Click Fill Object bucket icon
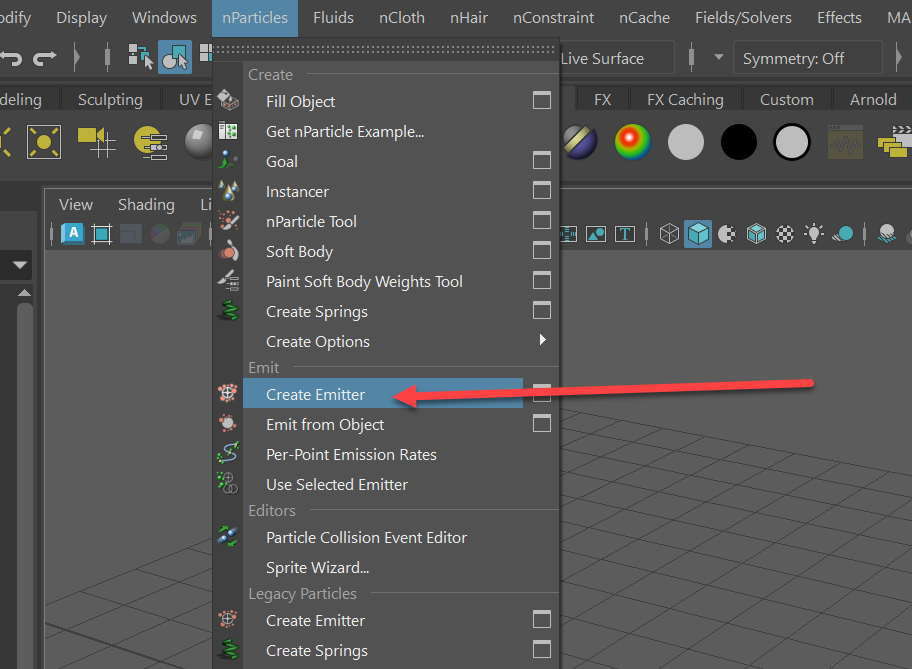This screenshot has height=669, width=912. tap(228, 100)
